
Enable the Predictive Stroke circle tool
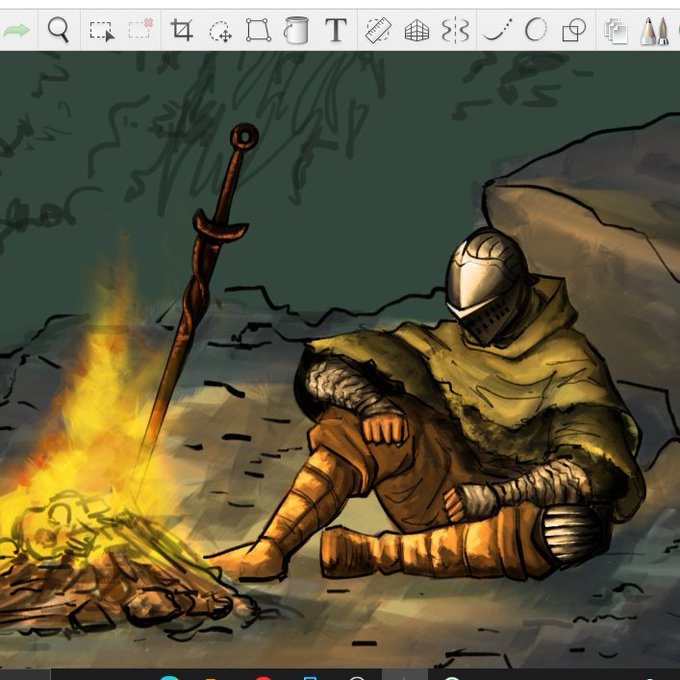536,30
